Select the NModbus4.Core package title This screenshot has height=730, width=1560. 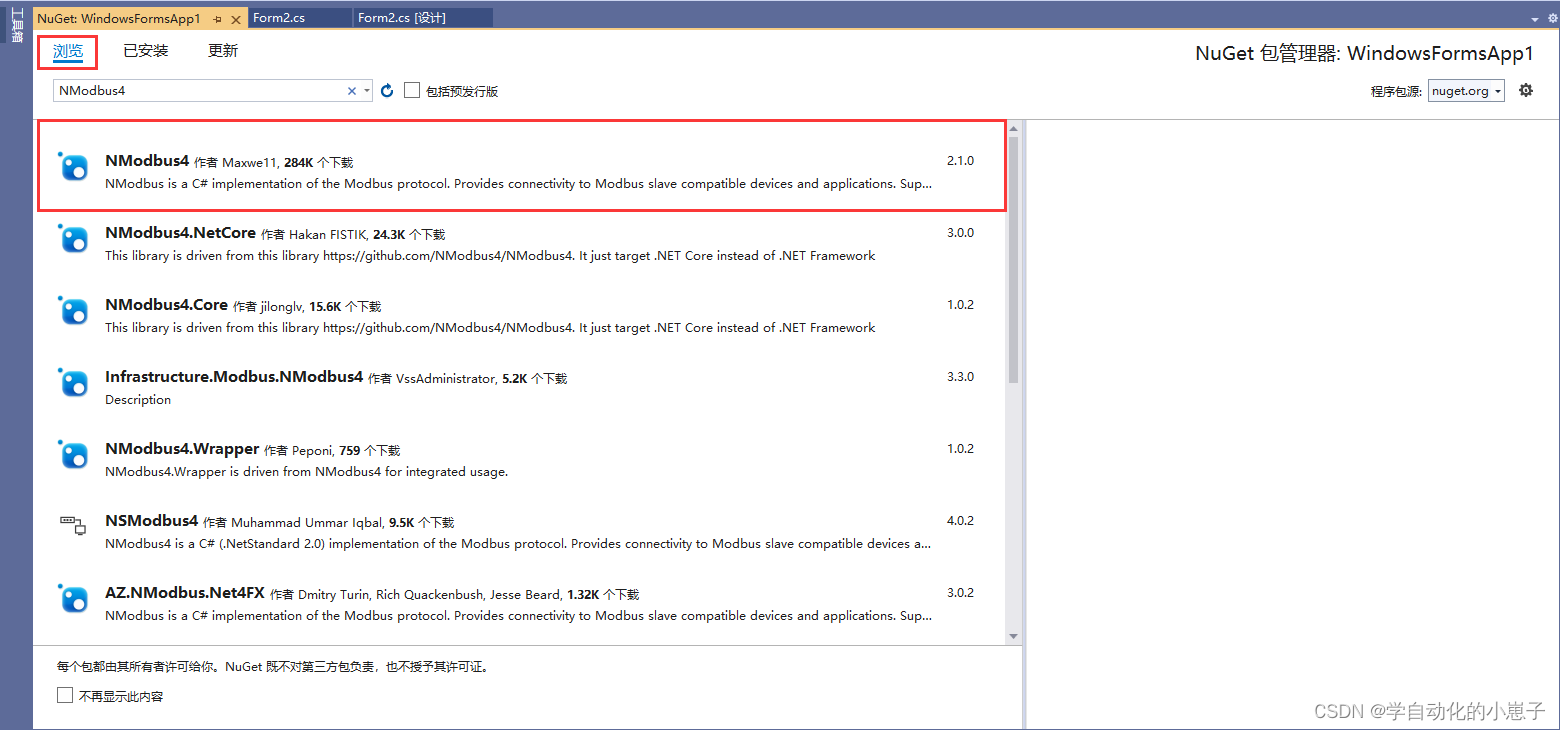point(166,305)
